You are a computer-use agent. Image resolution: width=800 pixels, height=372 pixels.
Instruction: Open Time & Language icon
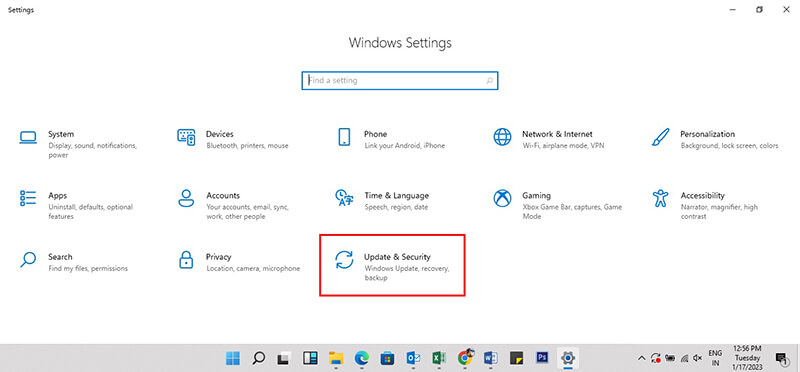tap(344, 198)
